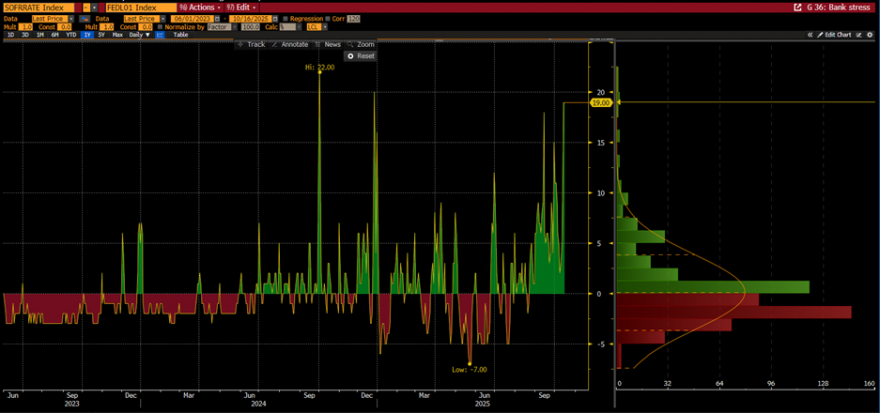
Task: Select the 5Y time range tab
Action: point(101,35)
